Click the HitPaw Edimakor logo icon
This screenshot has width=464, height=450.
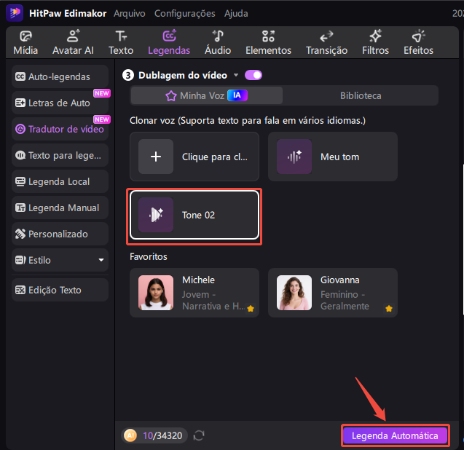pos(15,13)
